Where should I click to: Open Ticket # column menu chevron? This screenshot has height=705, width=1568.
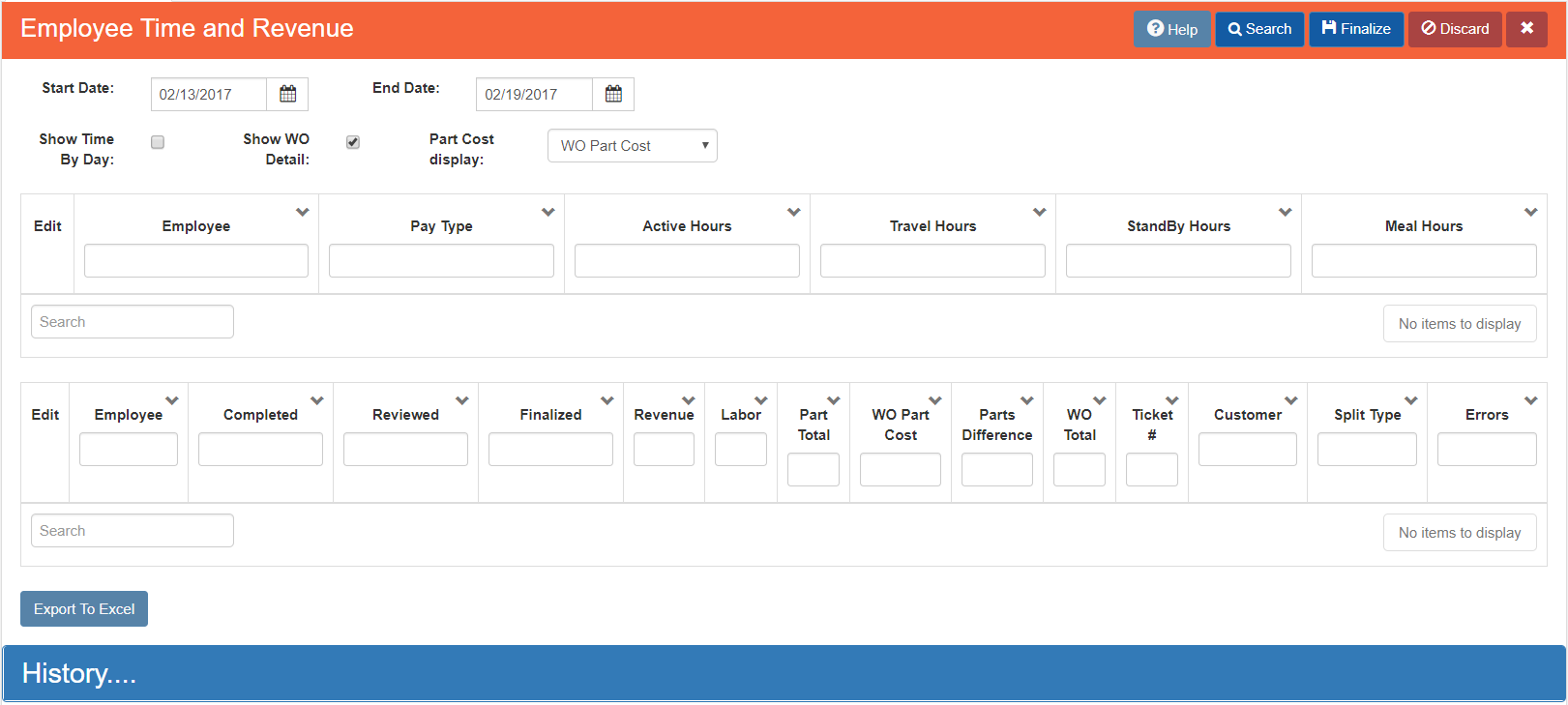(1172, 400)
